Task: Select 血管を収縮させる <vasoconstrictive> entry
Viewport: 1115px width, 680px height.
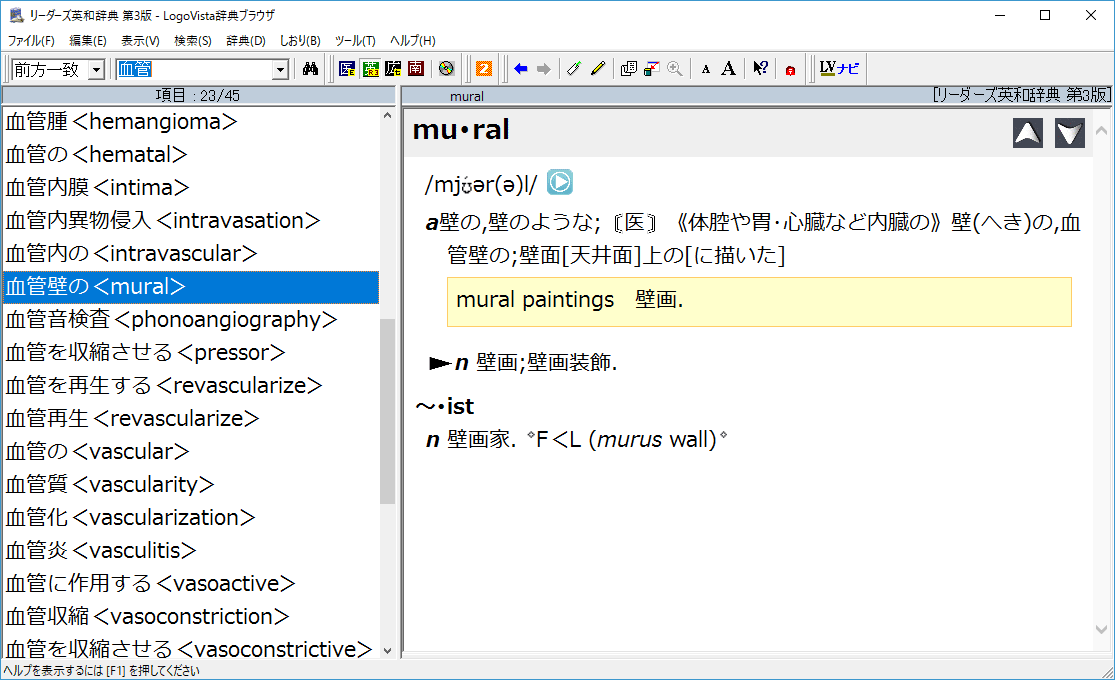Action: (191, 647)
